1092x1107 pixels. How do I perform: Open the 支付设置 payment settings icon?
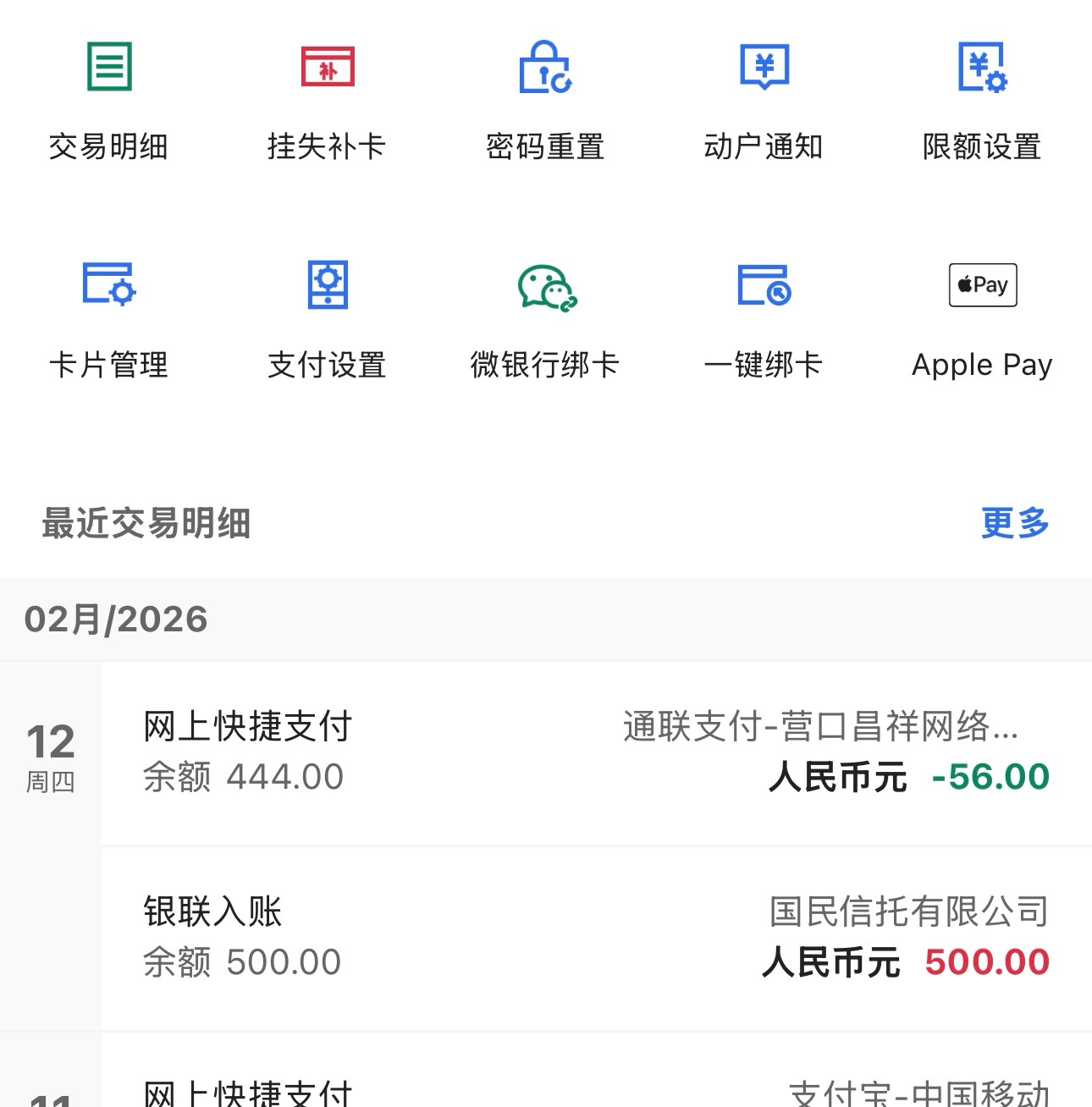click(x=328, y=284)
